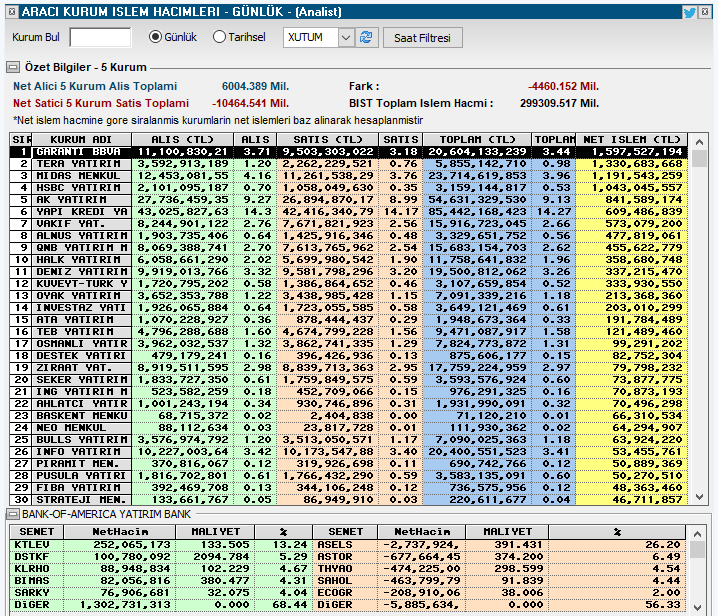This screenshot has height=616, width=718.
Task: Select the OSMANLI YATIR row
Action: pos(348,343)
